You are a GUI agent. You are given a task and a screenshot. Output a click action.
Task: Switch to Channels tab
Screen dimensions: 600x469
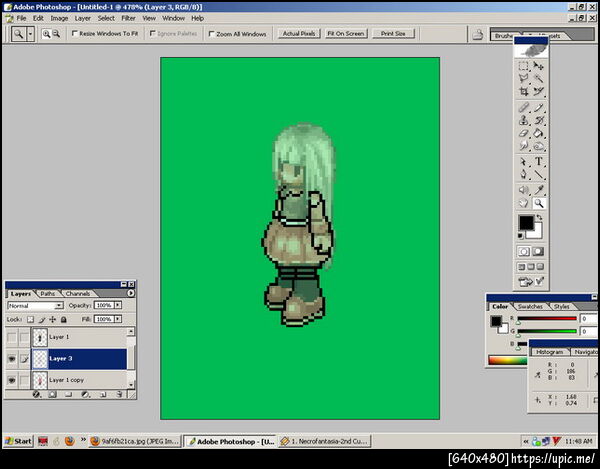pos(78,293)
